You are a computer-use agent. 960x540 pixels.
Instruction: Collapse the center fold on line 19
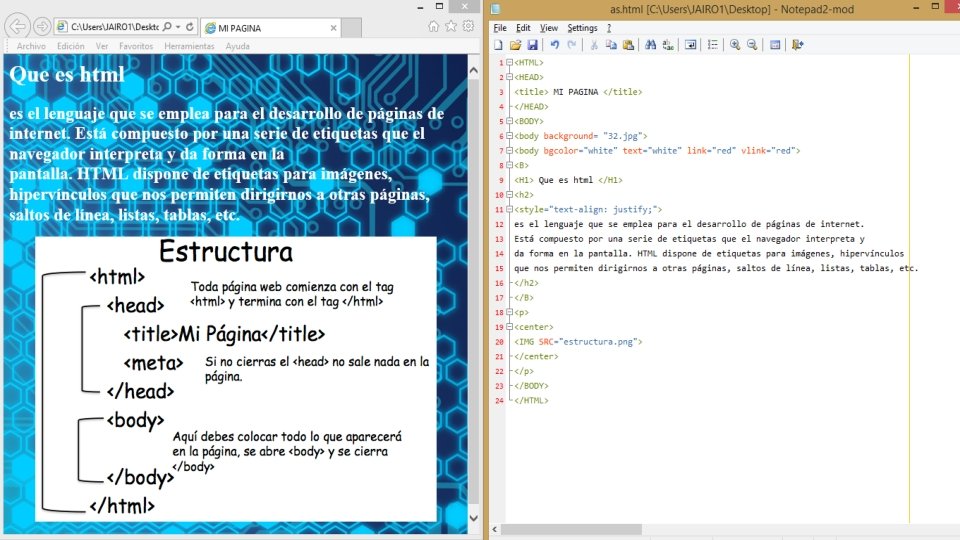coord(509,327)
